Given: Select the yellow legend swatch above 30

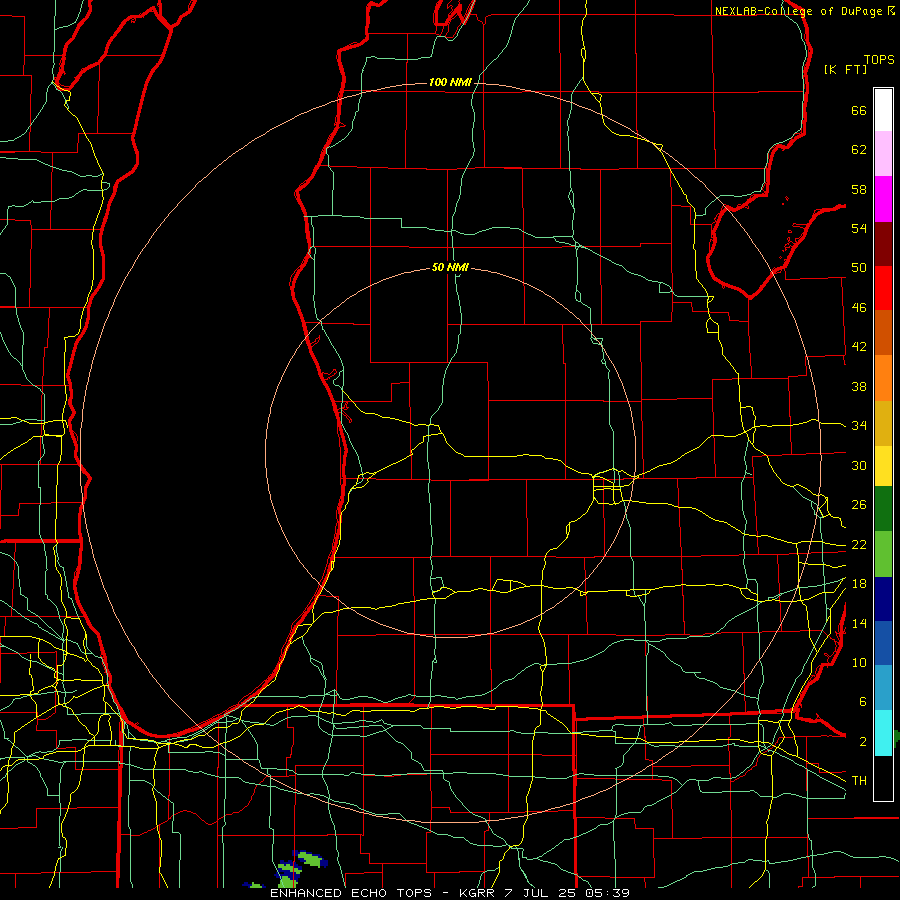Looking at the screenshot, I should 883,466.
